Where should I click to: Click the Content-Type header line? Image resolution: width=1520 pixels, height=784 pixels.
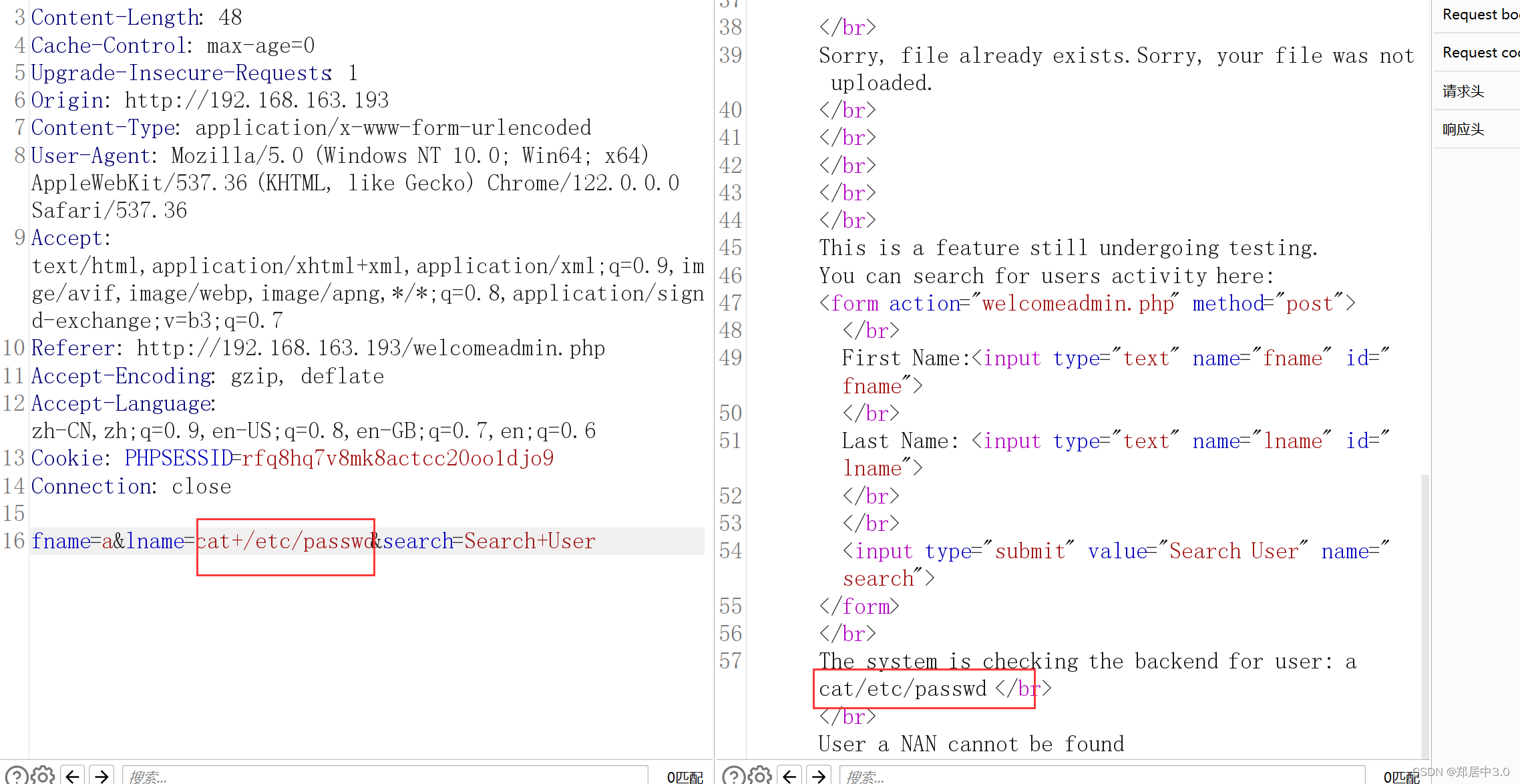click(x=311, y=128)
